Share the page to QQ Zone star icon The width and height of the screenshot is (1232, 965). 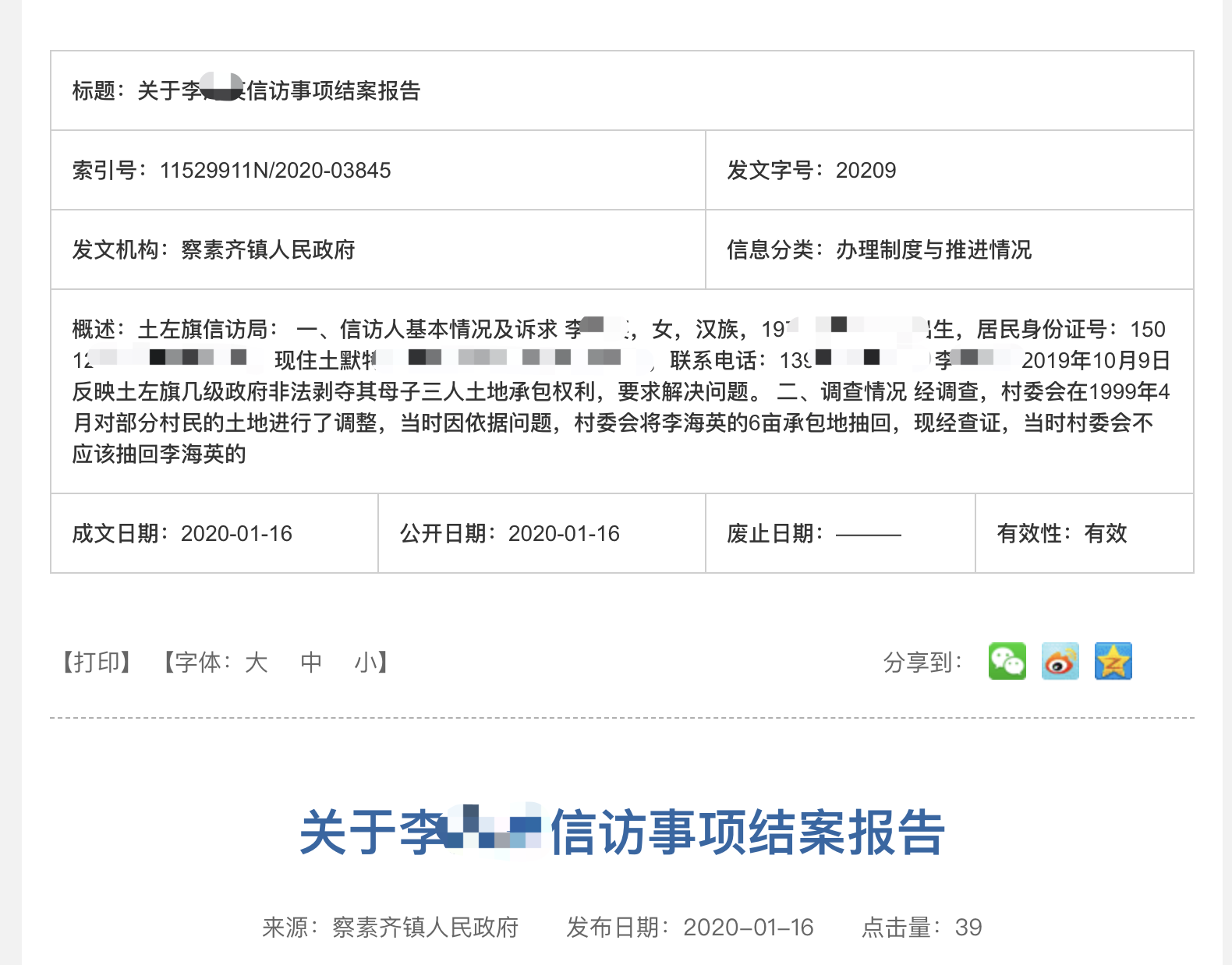coord(1113,661)
